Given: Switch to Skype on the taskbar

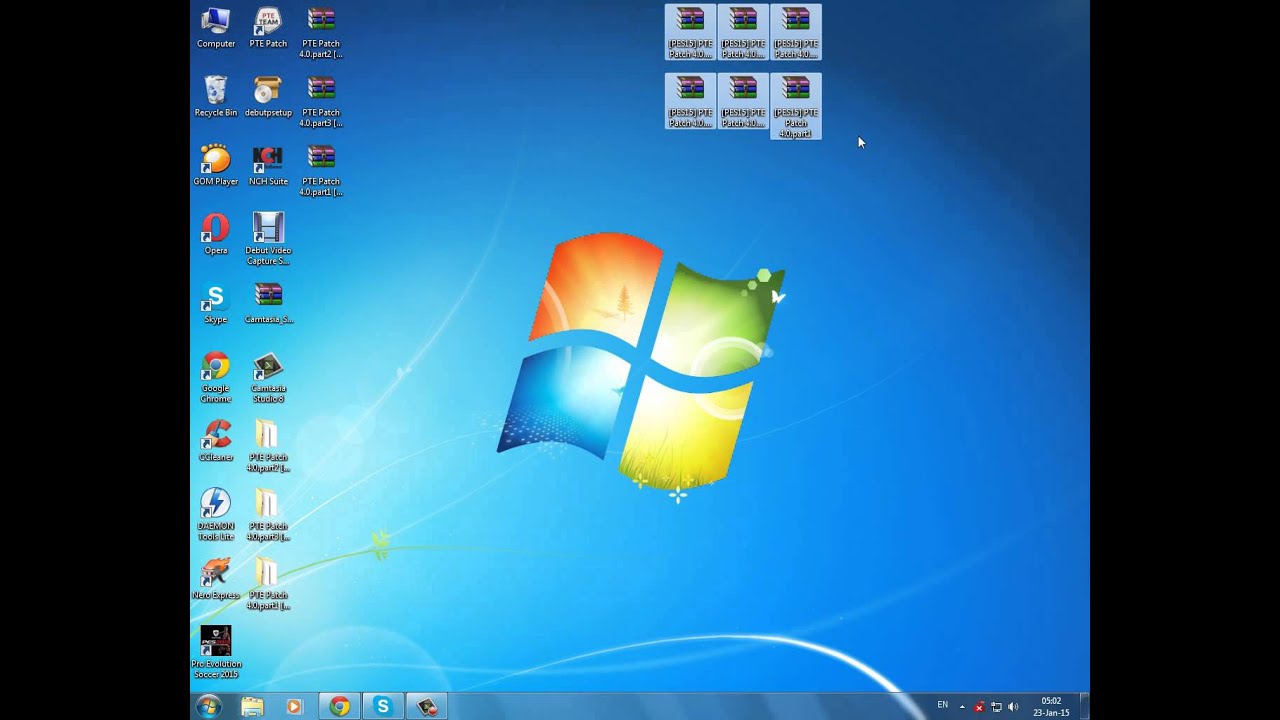Looking at the screenshot, I should 383,706.
